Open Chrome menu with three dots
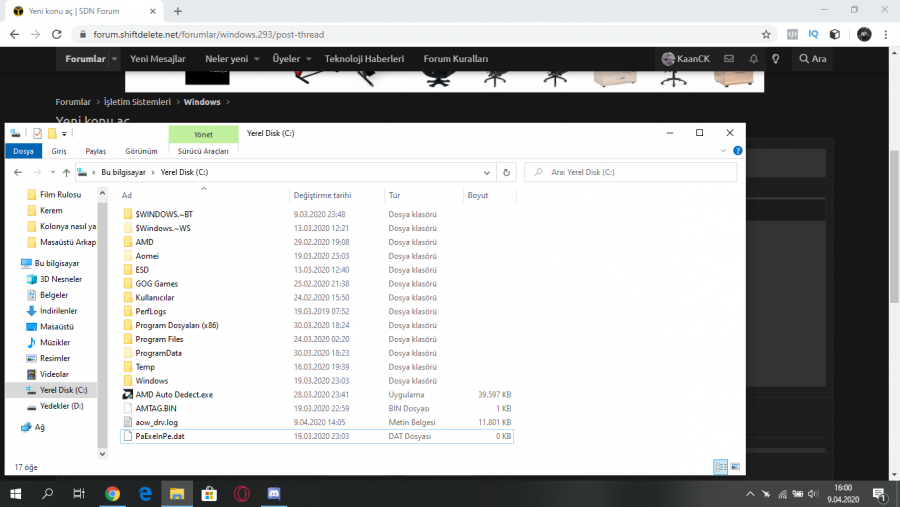This screenshot has width=900, height=507. tap(886, 34)
